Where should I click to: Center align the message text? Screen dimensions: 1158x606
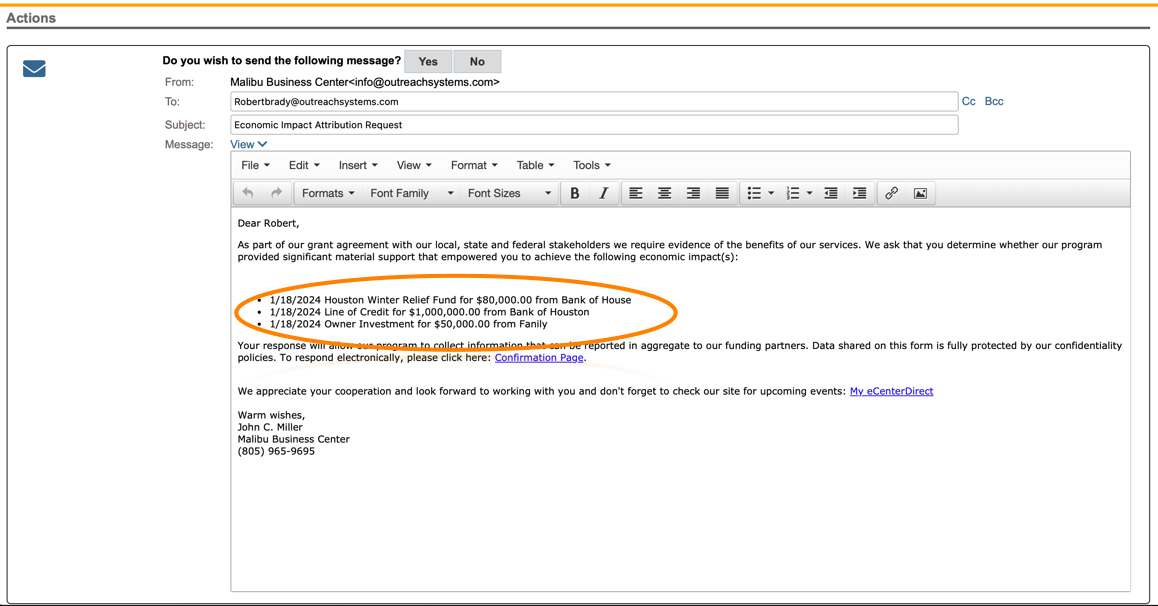click(x=664, y=193)
